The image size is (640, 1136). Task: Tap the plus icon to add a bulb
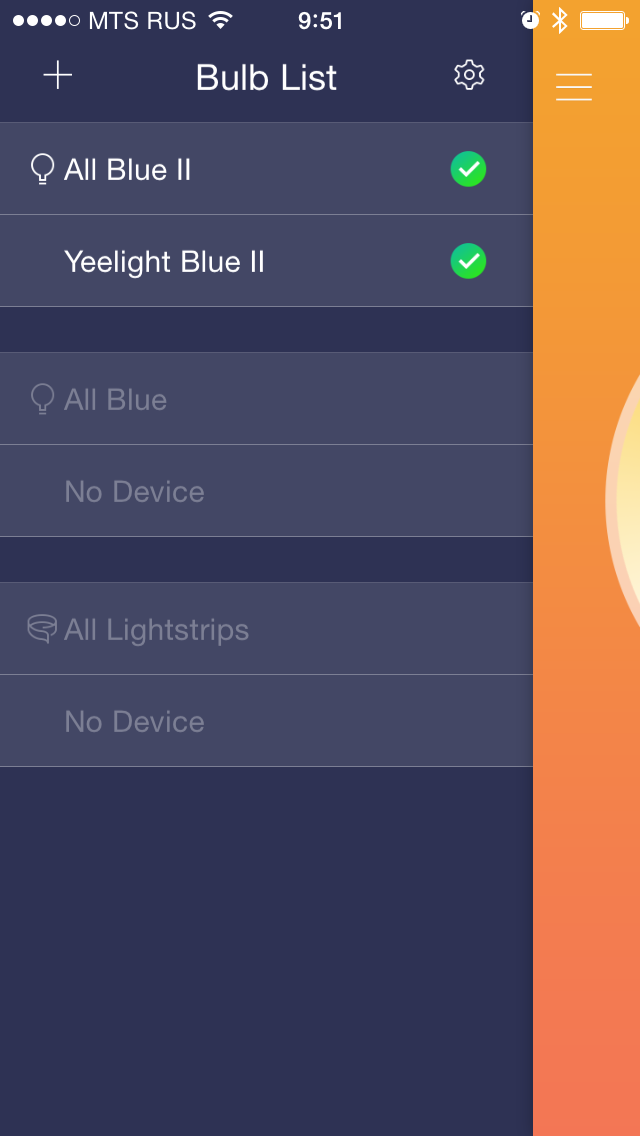58,76
